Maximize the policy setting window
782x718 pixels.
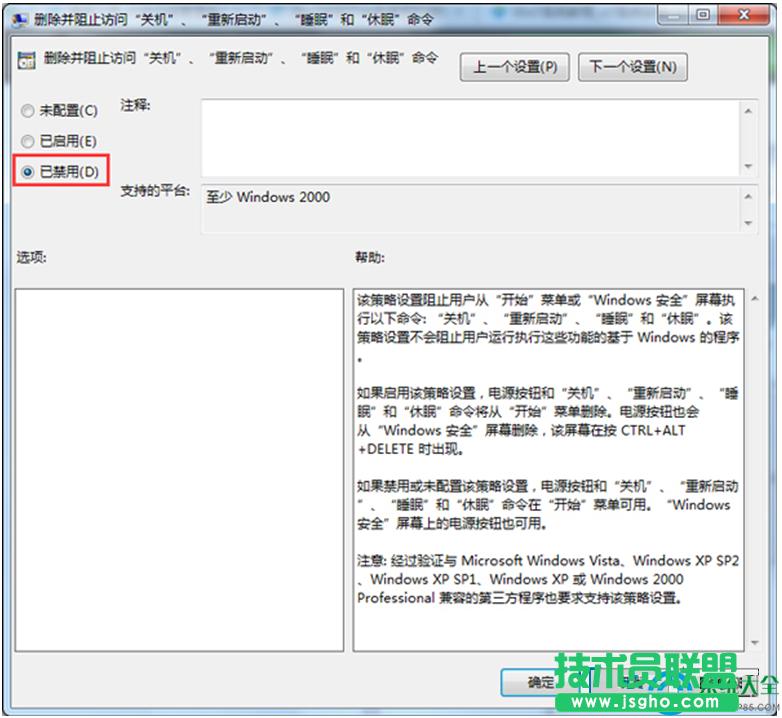[703, 15]
